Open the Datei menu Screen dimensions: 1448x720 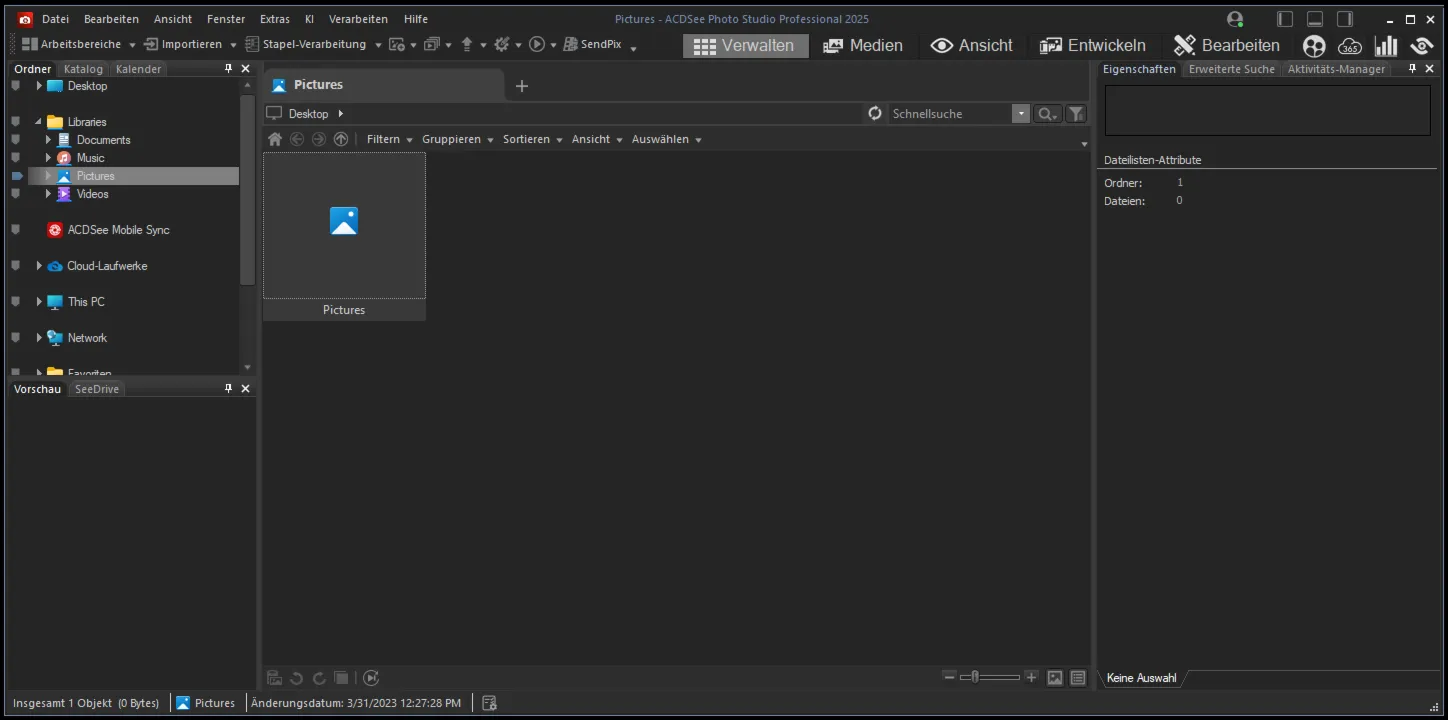click(x=55, y=19)
